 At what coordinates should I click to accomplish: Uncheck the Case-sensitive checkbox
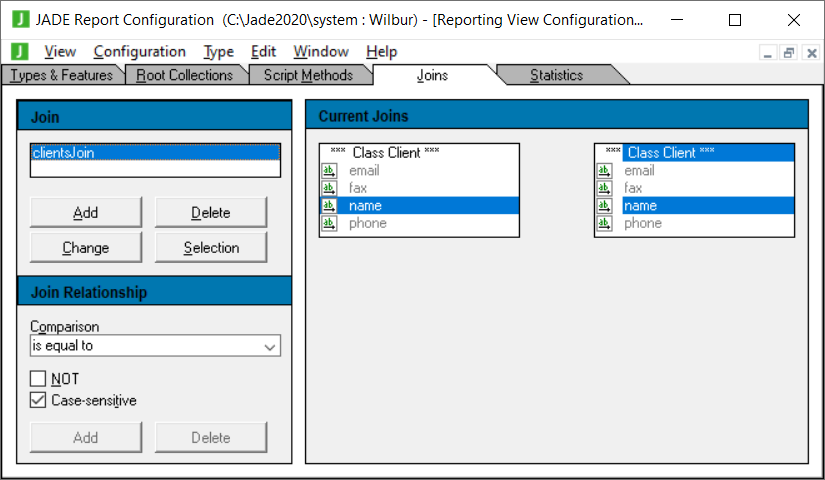click(38, 400)
